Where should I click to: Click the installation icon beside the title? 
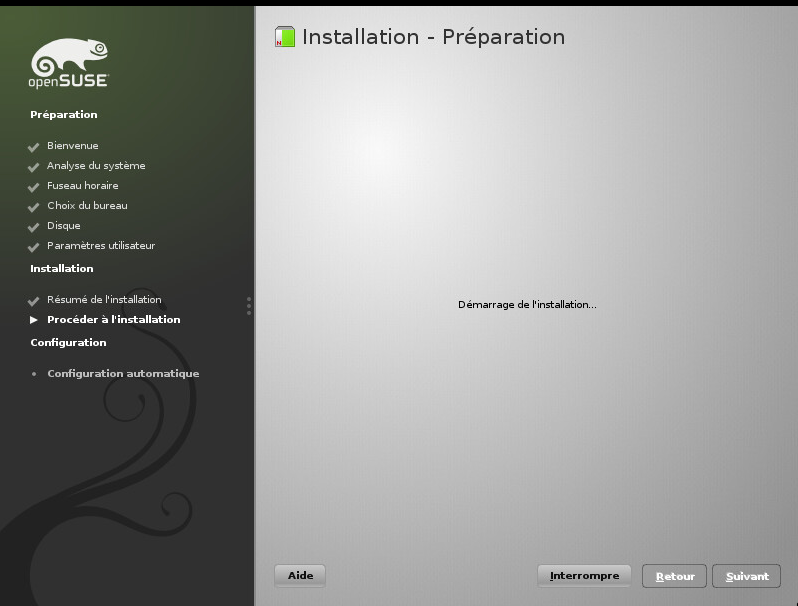coord(285,37)
